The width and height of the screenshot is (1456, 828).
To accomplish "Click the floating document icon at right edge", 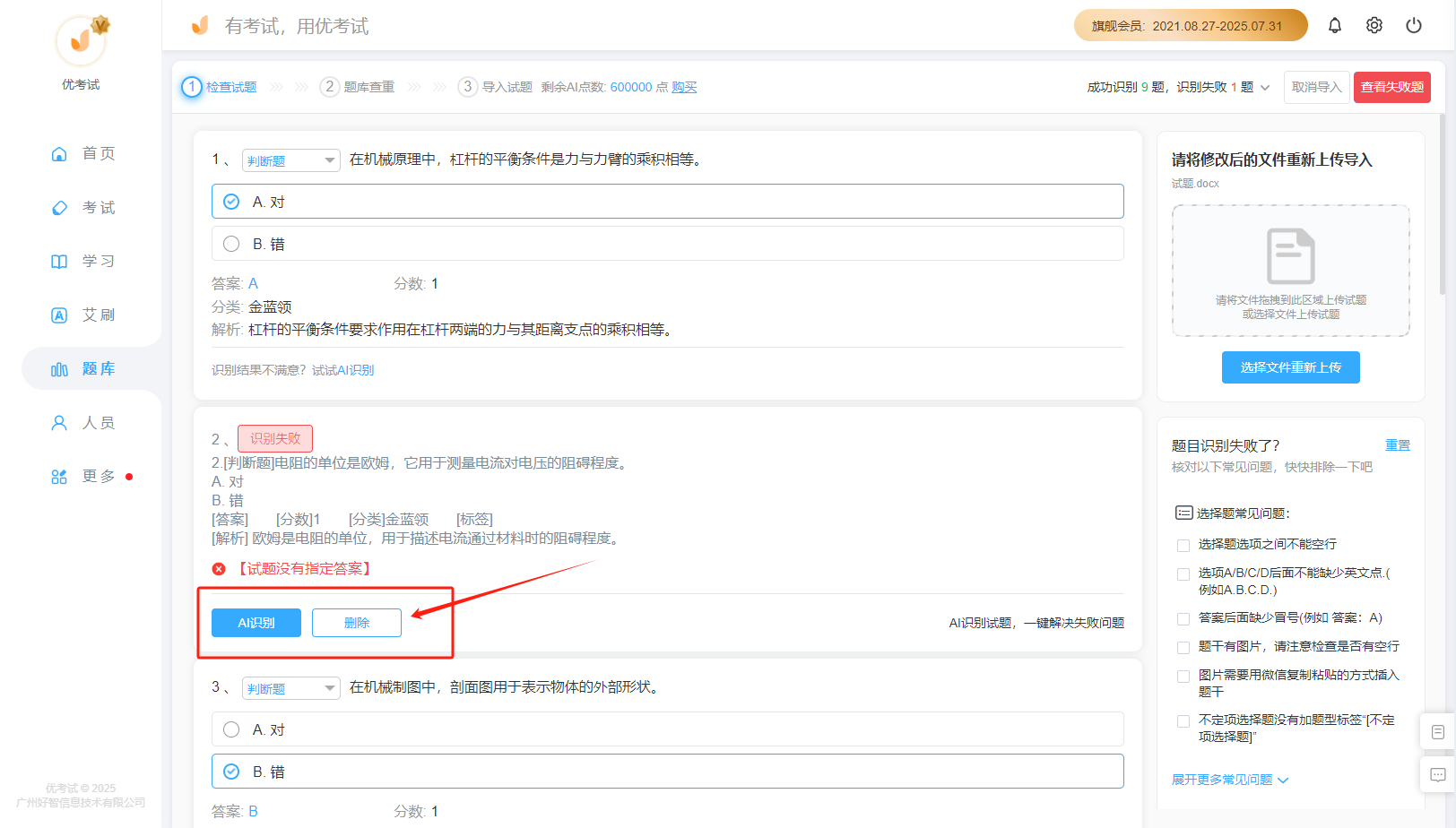I will [x=1438, y=732].
